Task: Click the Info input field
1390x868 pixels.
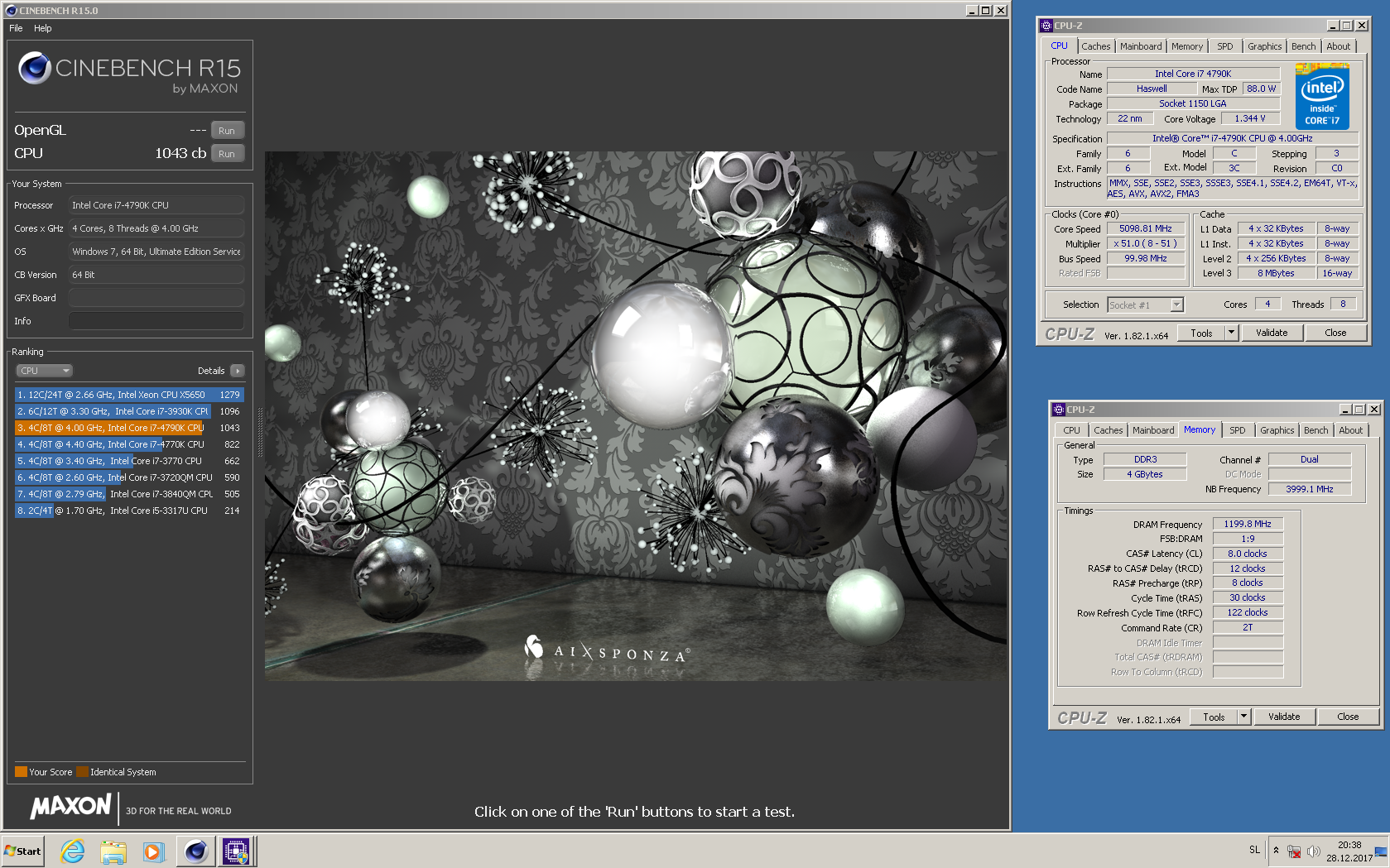Action: (x=156, y=321)
